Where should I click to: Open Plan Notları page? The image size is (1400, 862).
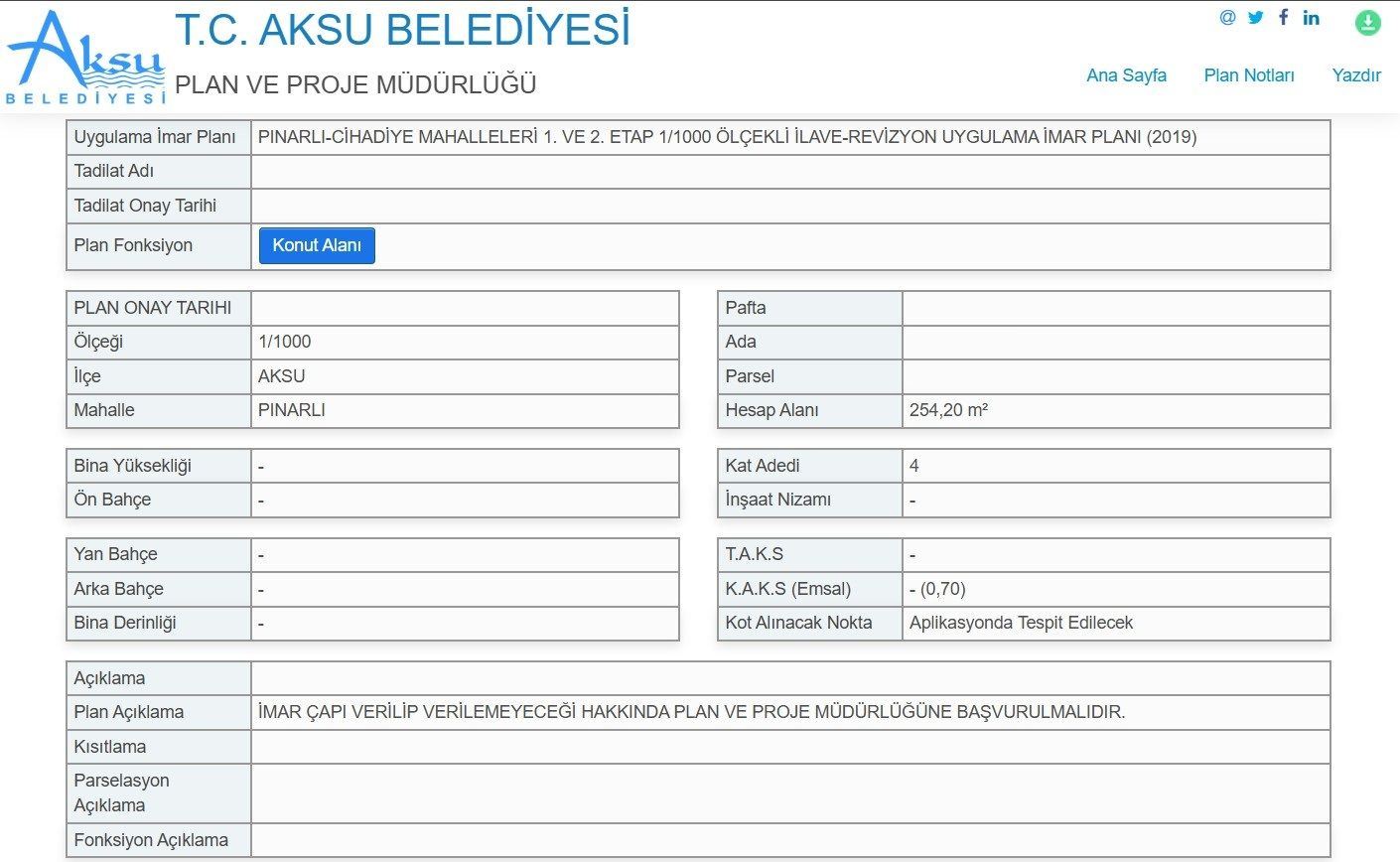coord(1248,75)
